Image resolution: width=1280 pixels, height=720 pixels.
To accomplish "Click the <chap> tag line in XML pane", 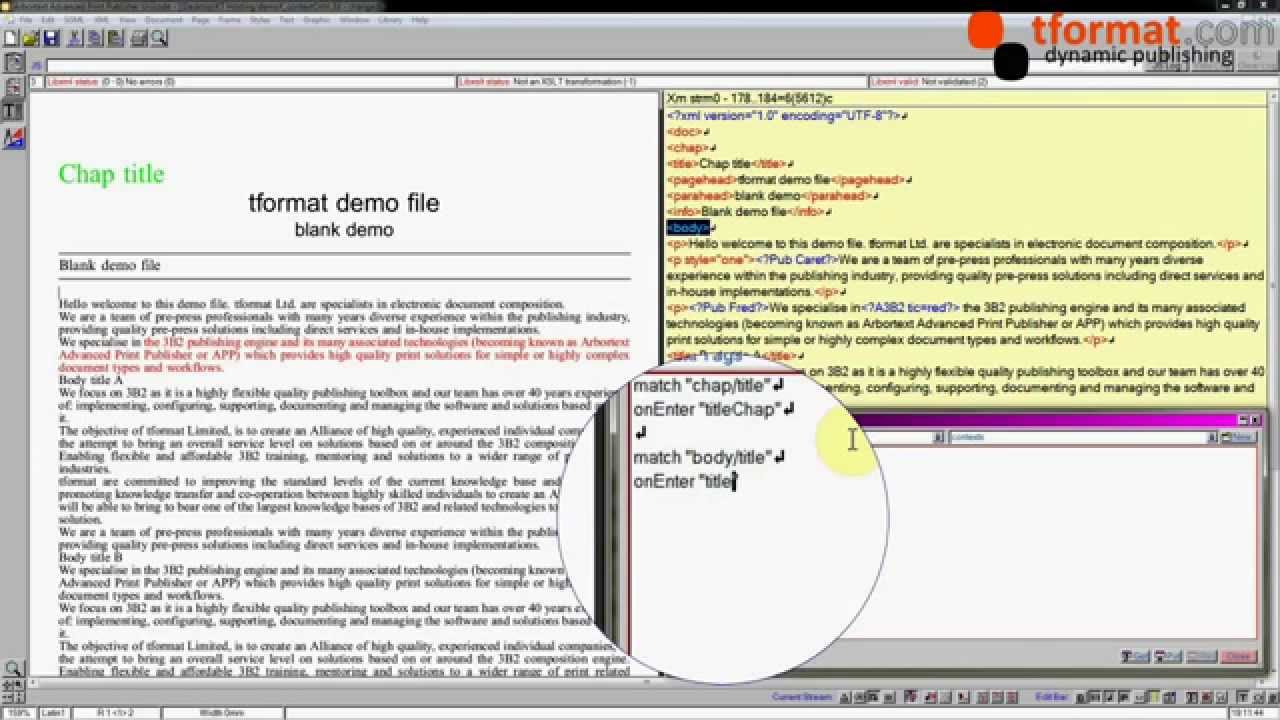I will 688,148.
